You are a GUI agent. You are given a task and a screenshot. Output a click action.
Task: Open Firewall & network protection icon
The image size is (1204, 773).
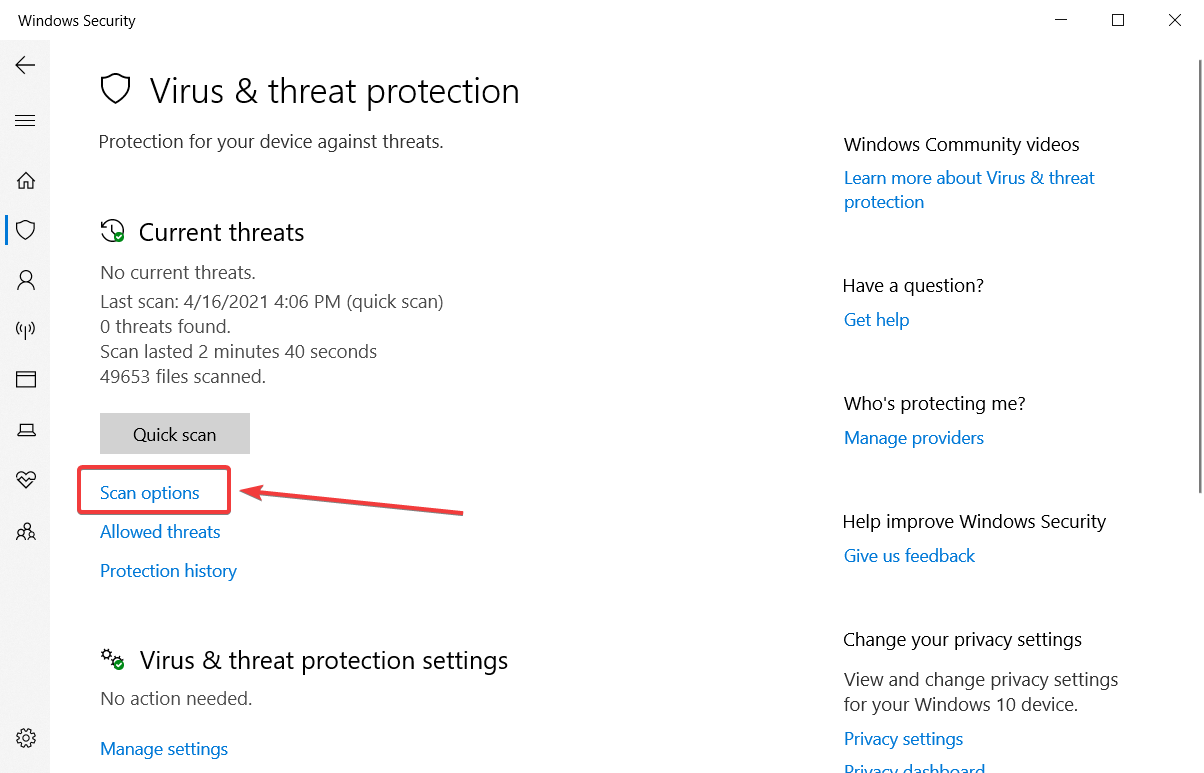coord(26,330)
